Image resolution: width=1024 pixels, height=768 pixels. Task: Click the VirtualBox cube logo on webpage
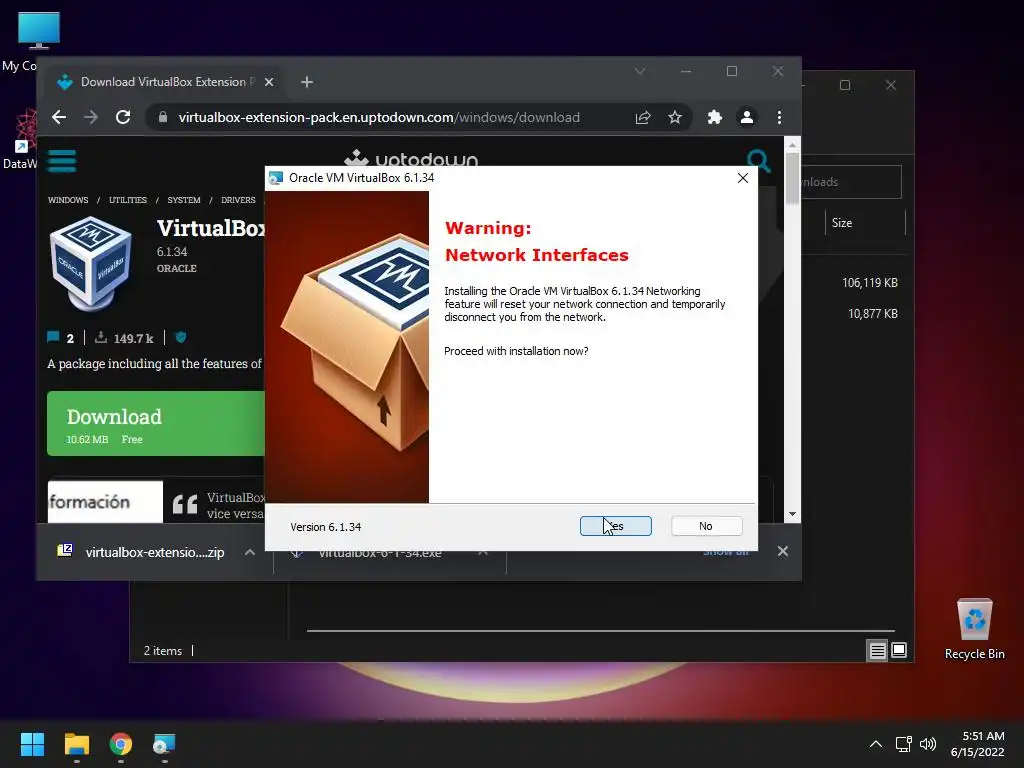91,263
